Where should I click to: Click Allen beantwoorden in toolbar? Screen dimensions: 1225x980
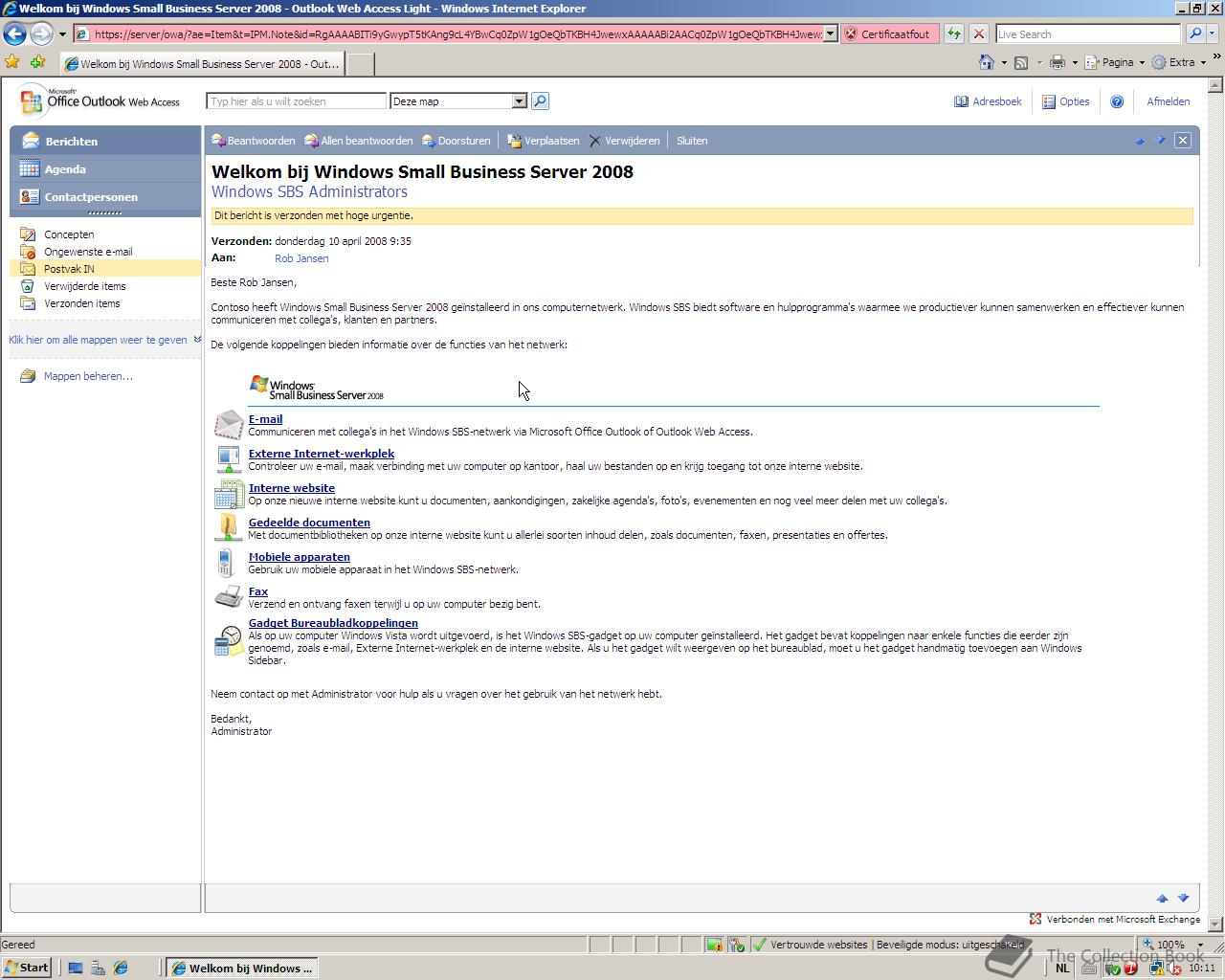pos(359,141)
